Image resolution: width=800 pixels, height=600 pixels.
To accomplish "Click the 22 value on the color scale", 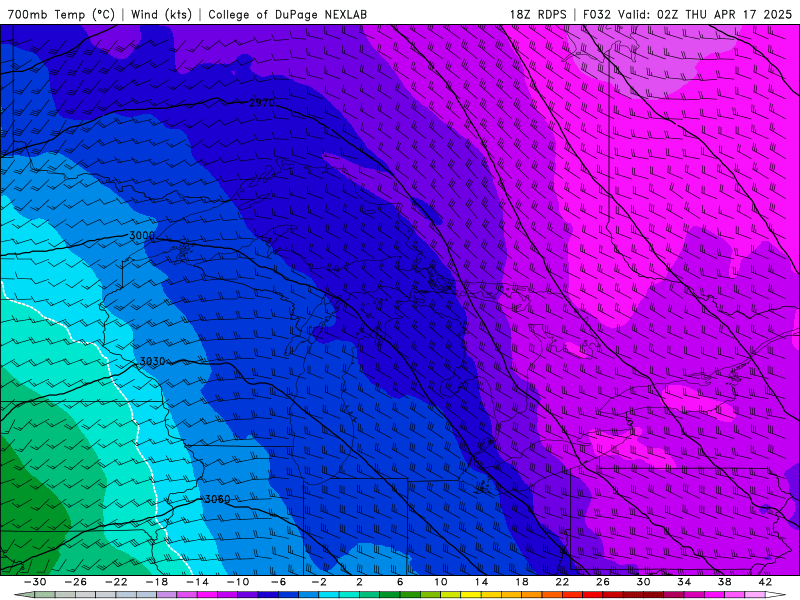I will click(x=562, y=582).
